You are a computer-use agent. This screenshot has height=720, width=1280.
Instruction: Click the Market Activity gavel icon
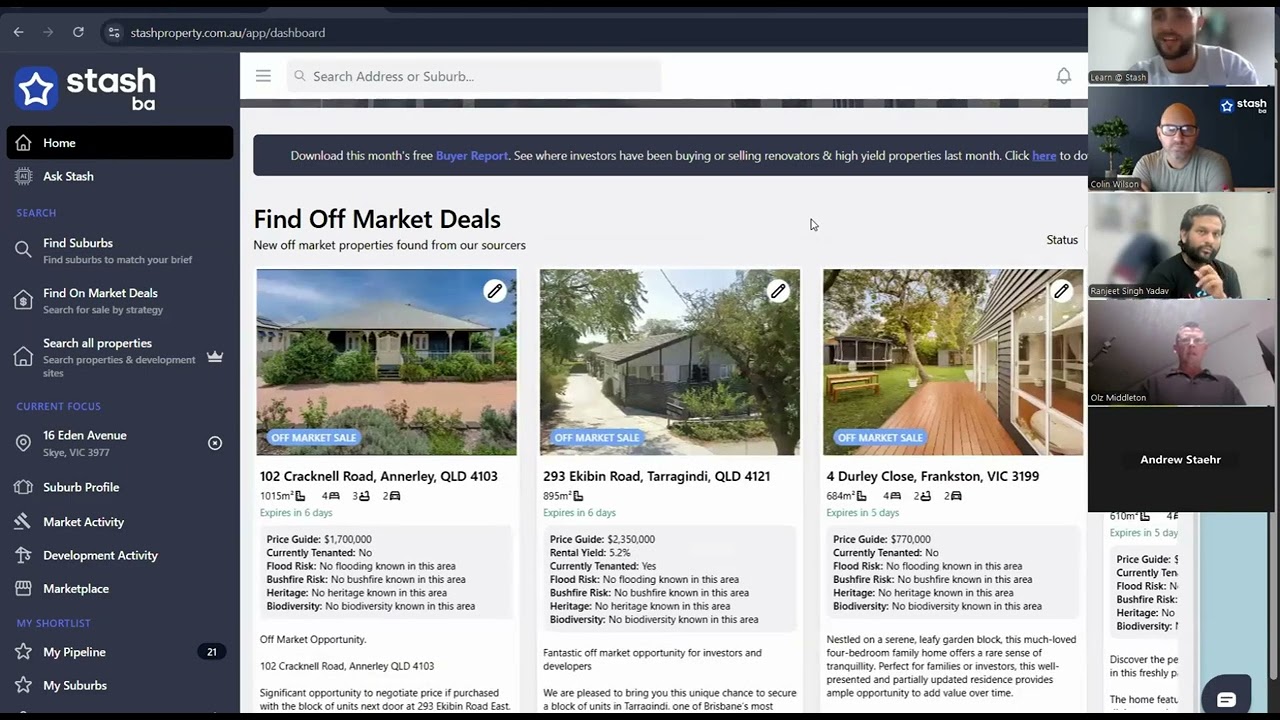point(23,522)
